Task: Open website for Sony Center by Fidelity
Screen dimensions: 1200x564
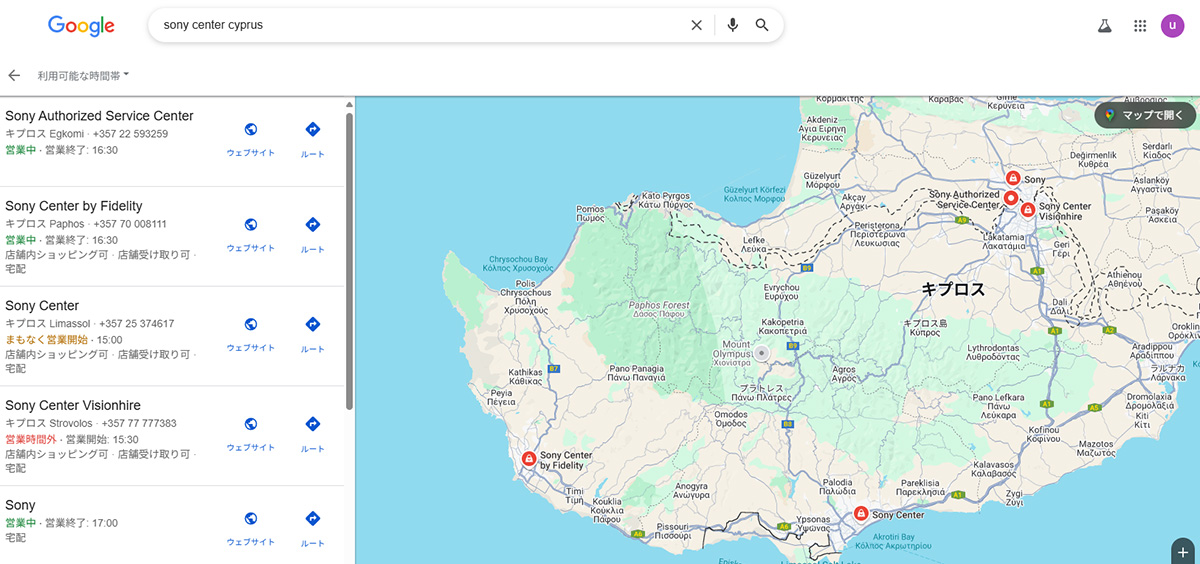Action: pyautogui.click(x=251, y=235)
